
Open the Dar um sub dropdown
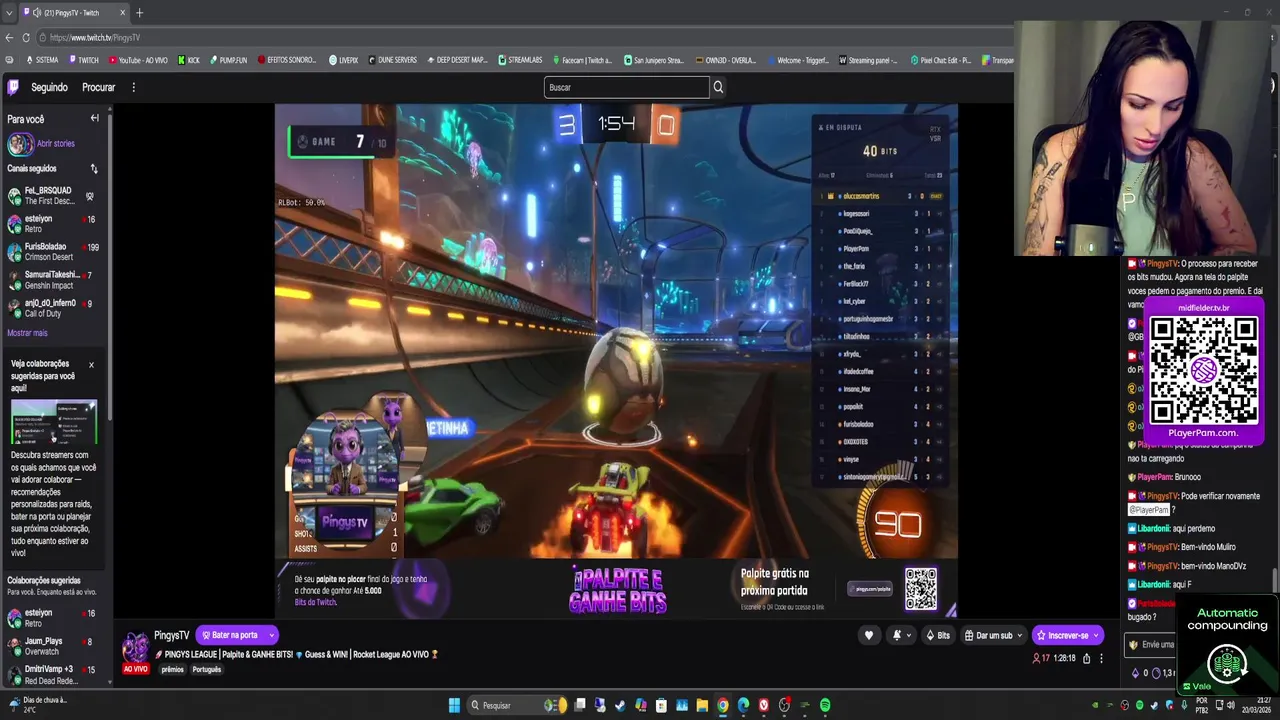993,635
